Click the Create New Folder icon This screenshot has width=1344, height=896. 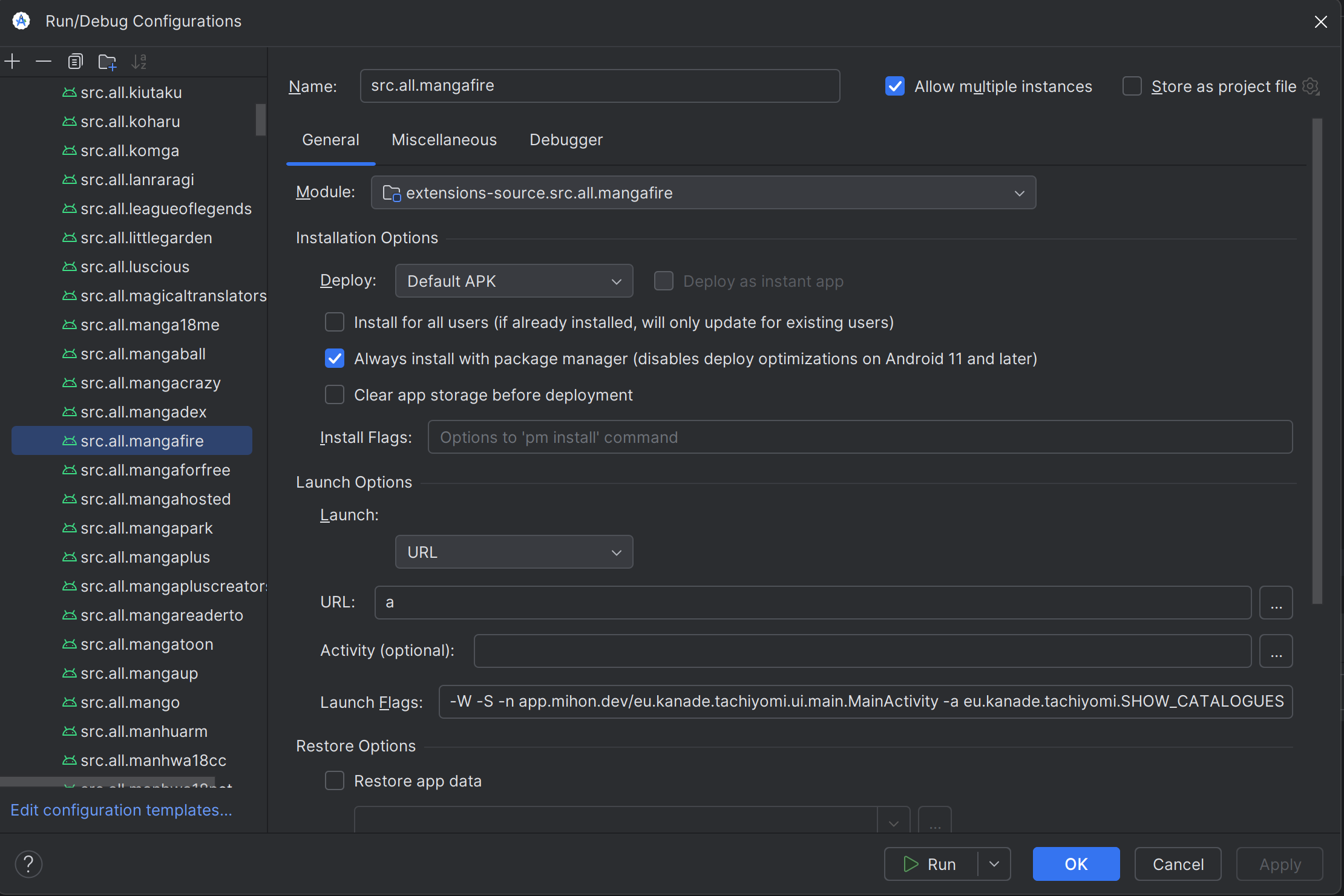(107, 61)
